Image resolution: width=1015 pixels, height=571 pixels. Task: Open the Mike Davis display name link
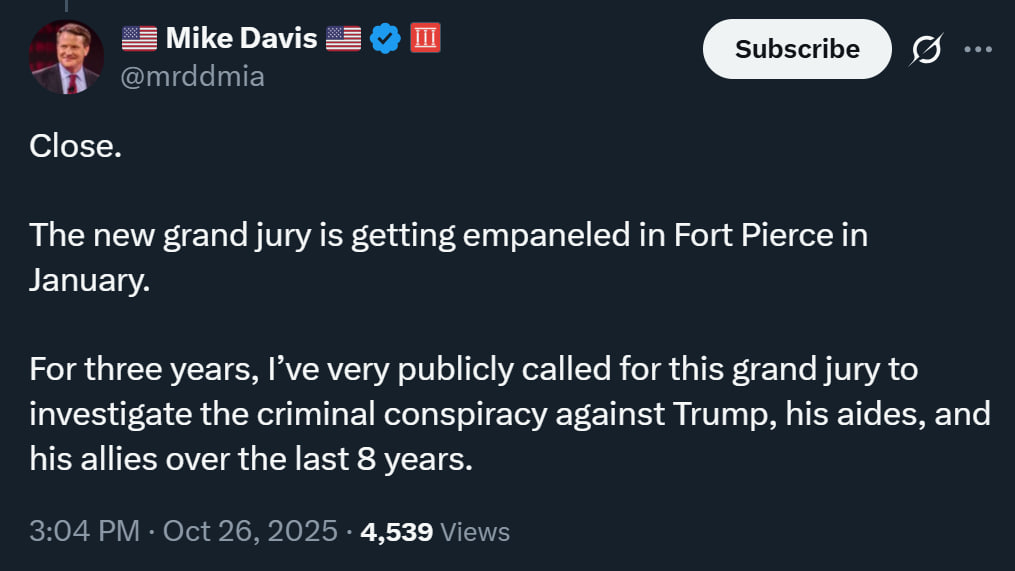click(x=241, y=39)
